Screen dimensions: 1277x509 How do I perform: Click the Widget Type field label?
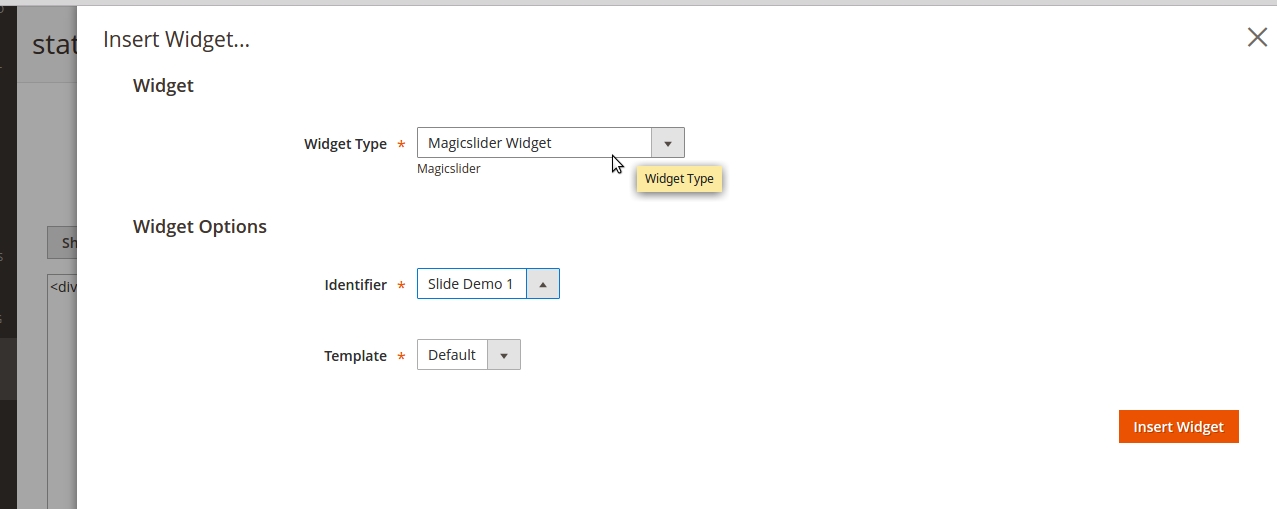pyautogui.click(x=345, y=144)
